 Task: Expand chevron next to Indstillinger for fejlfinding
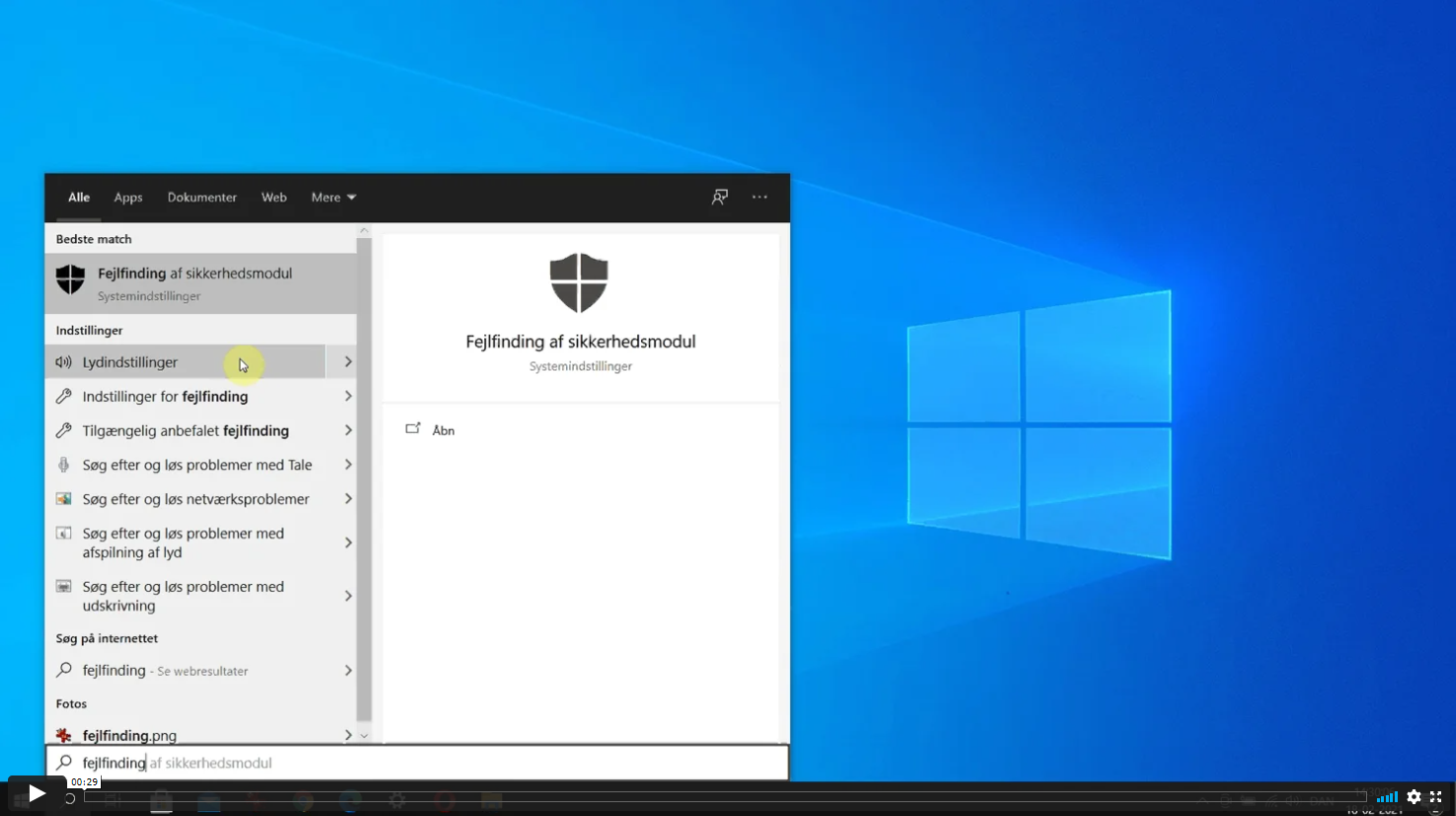point(348,396)
